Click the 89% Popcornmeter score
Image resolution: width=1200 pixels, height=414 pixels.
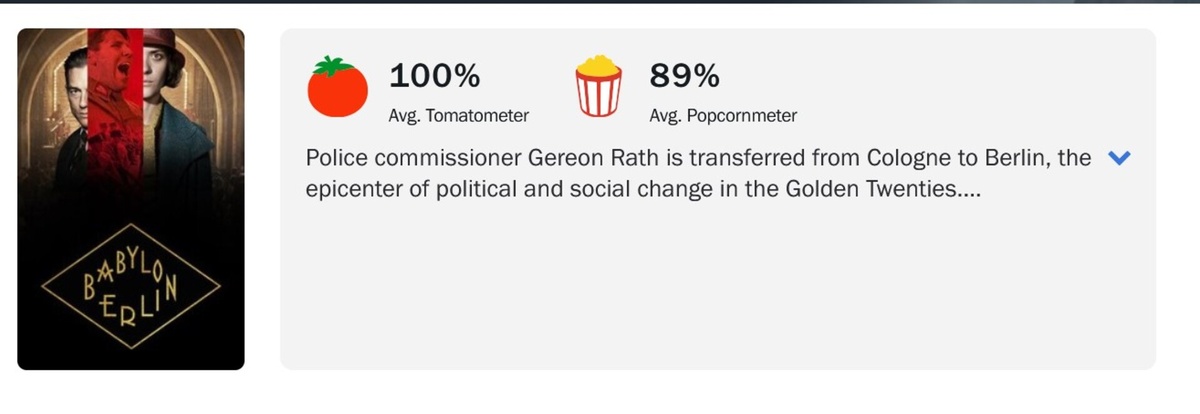tap(684, 75)
